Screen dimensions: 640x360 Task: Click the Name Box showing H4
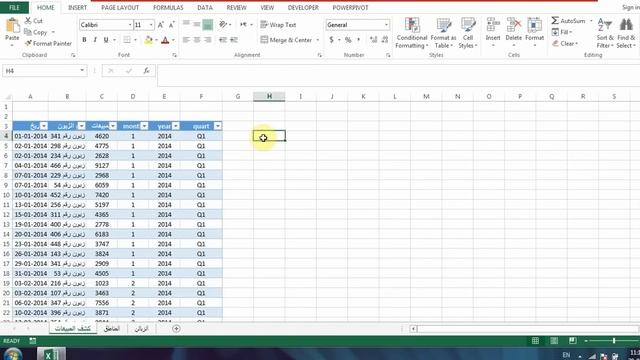(44, 71)
